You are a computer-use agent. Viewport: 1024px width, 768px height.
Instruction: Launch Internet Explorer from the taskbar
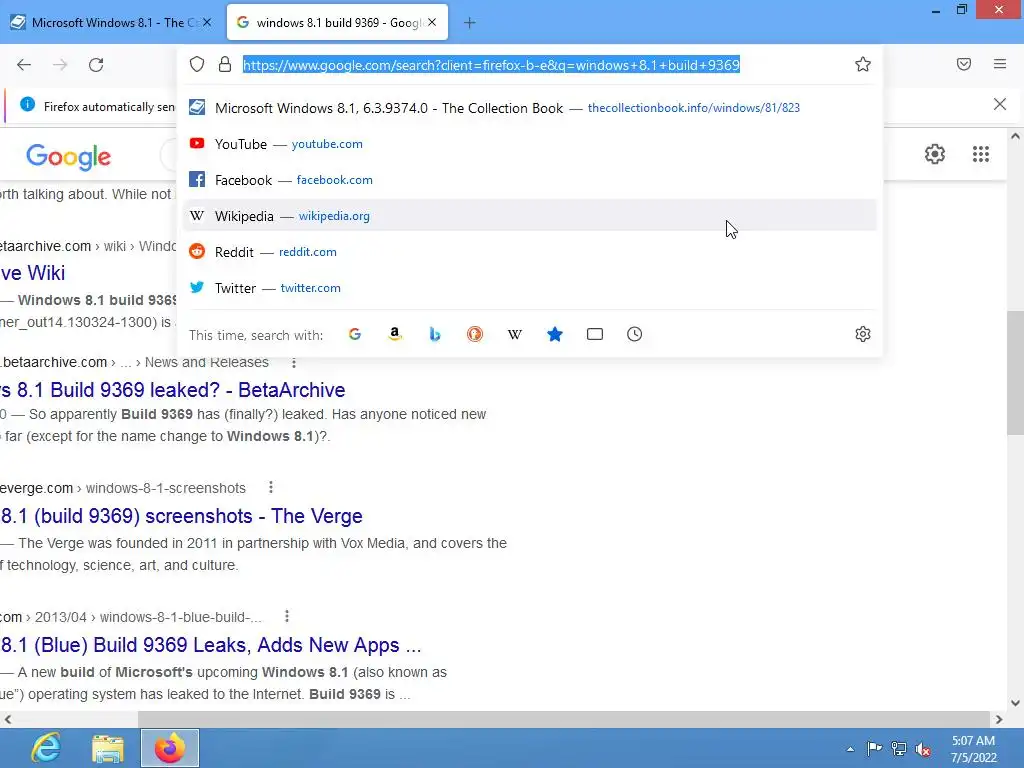click(46, 748)
